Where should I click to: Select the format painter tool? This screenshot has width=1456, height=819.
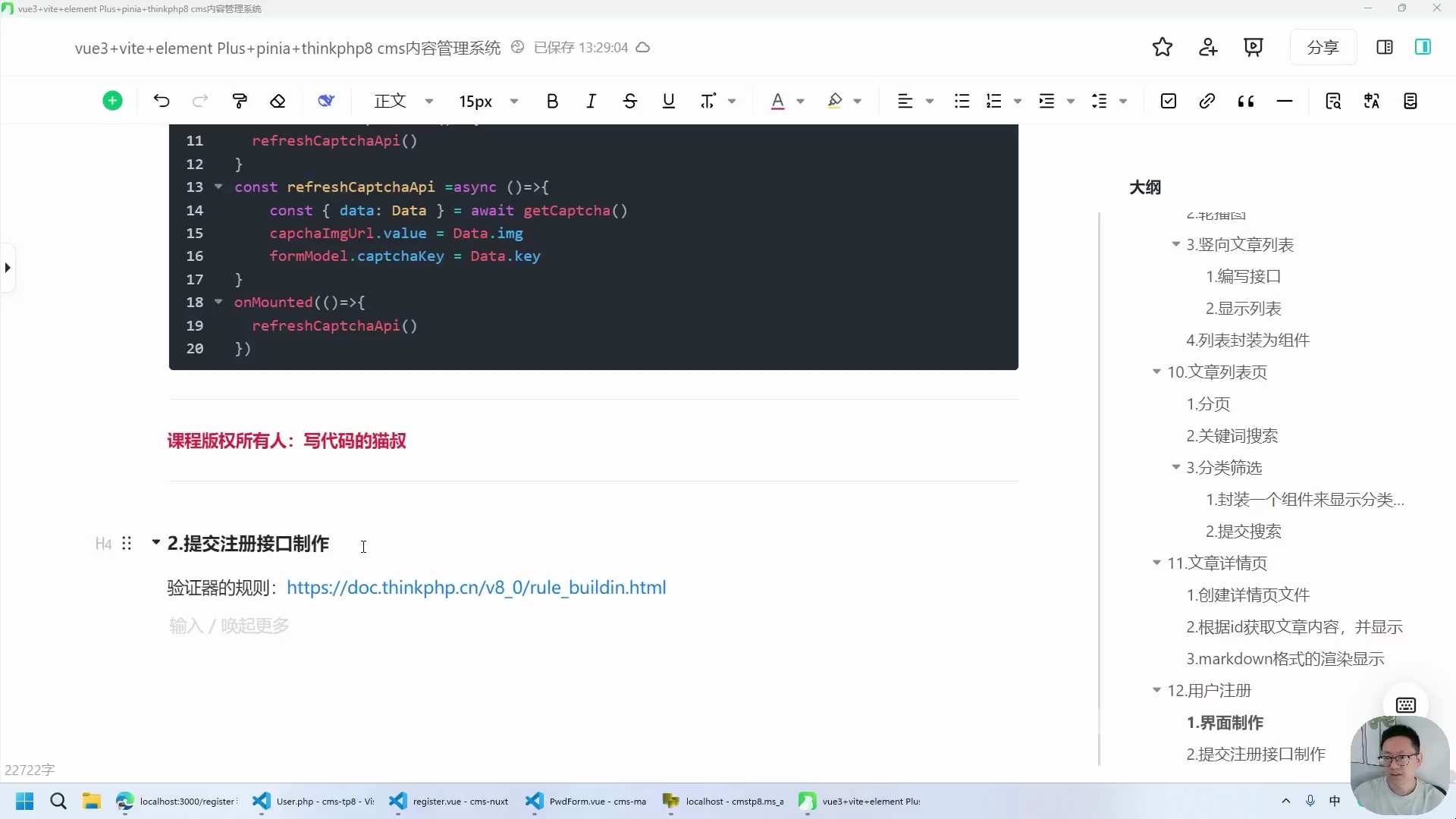pos(240,101)
